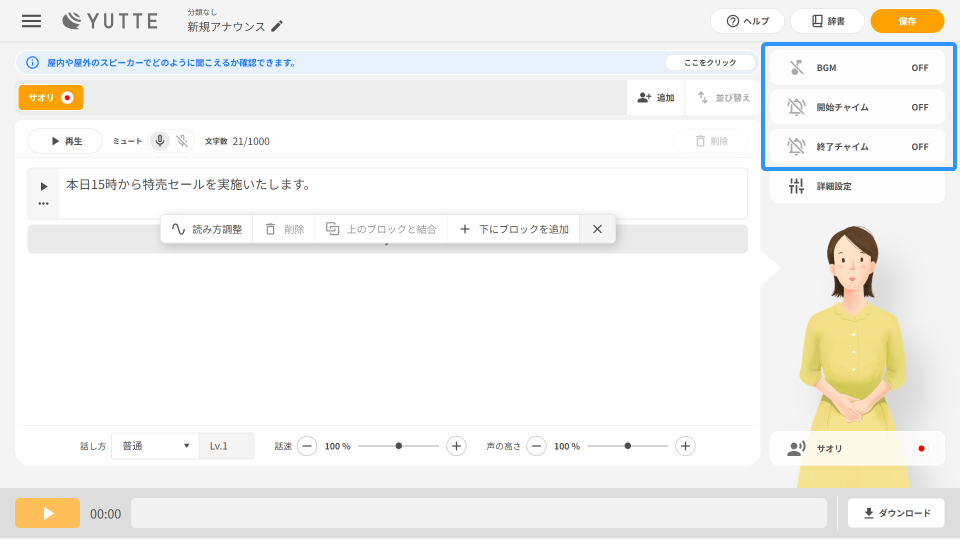This screenshot has height=540, width=960.
Task: Increase speaking speed with plus button
Action: 456,446
